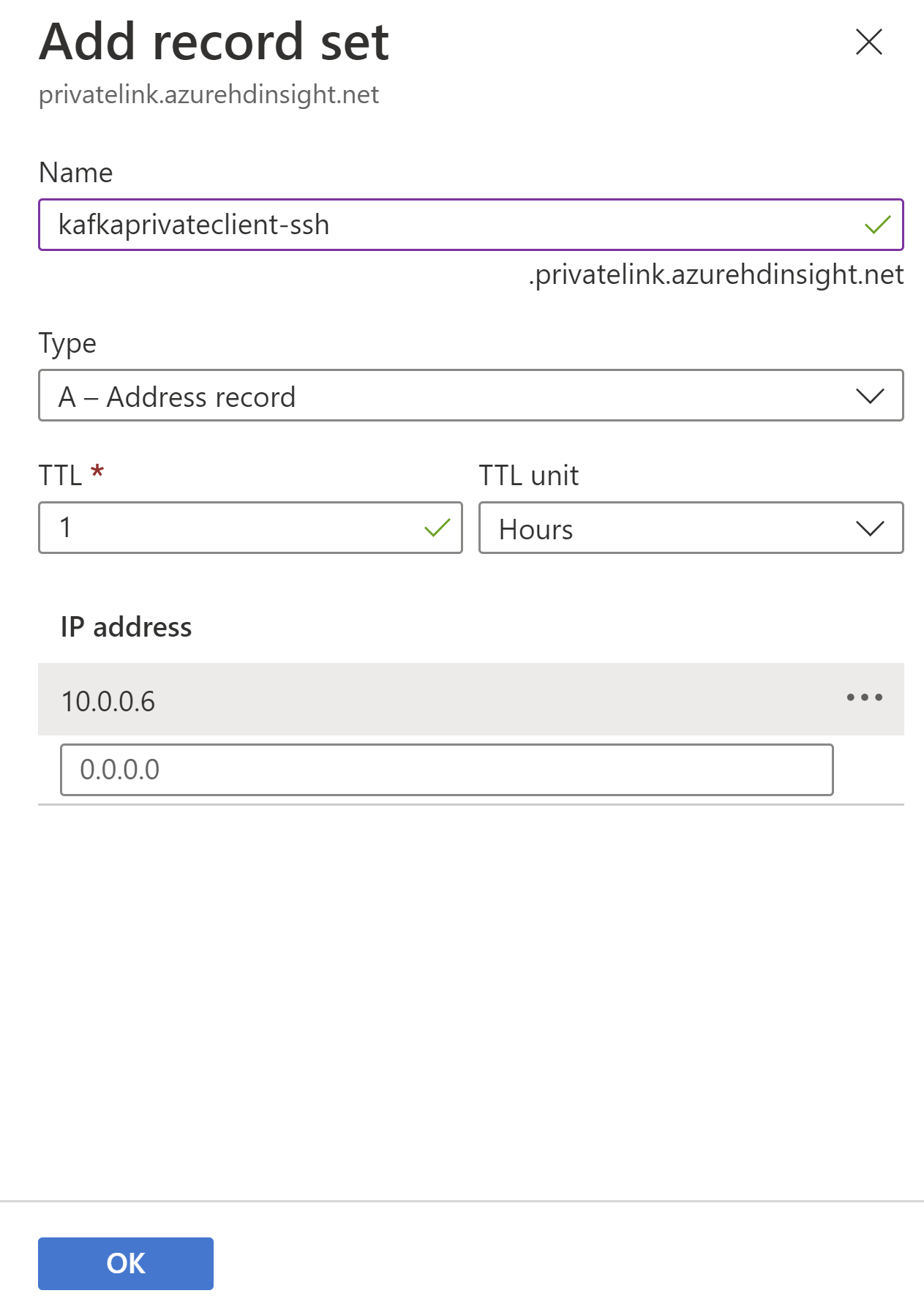
Task: Click the Name field label
Action: click(x=76, y=173)
